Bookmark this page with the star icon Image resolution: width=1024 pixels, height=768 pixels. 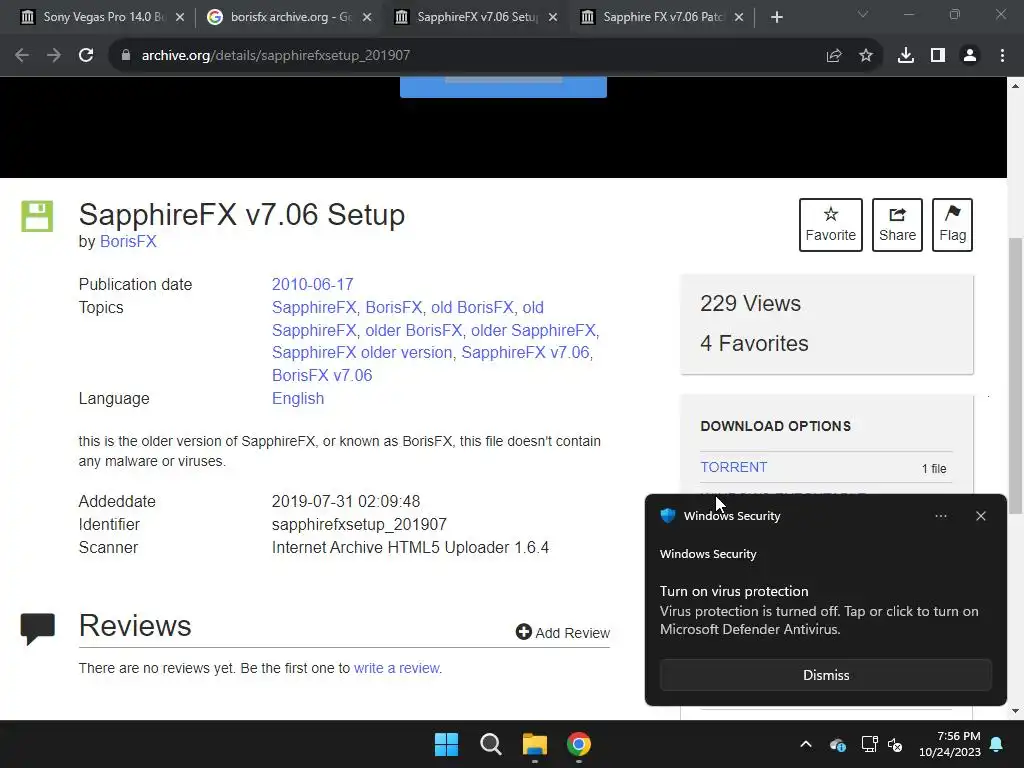coord(866,56)
